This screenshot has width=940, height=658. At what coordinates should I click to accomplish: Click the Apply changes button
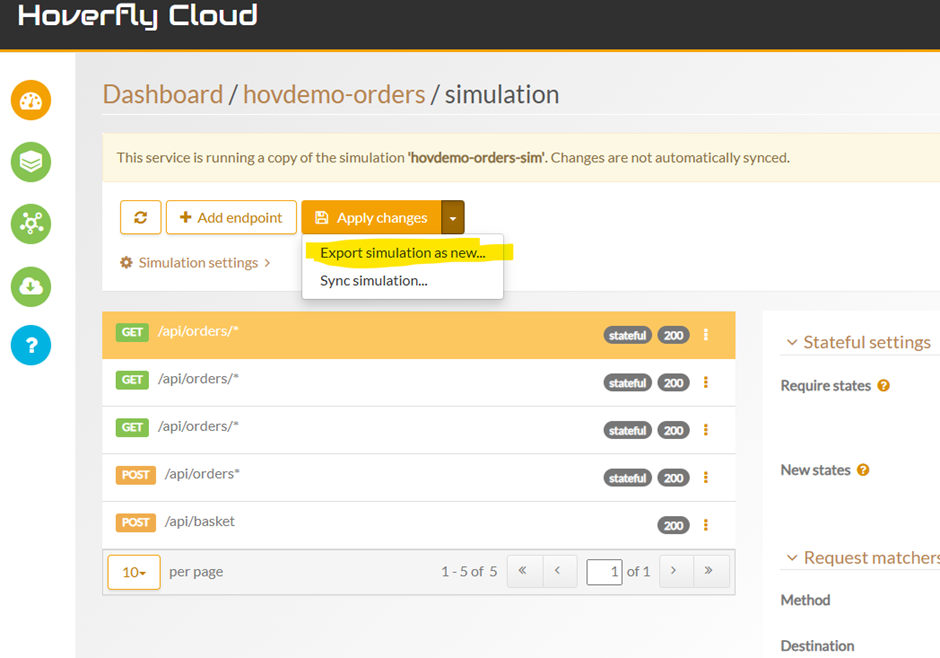coord(371,218)
